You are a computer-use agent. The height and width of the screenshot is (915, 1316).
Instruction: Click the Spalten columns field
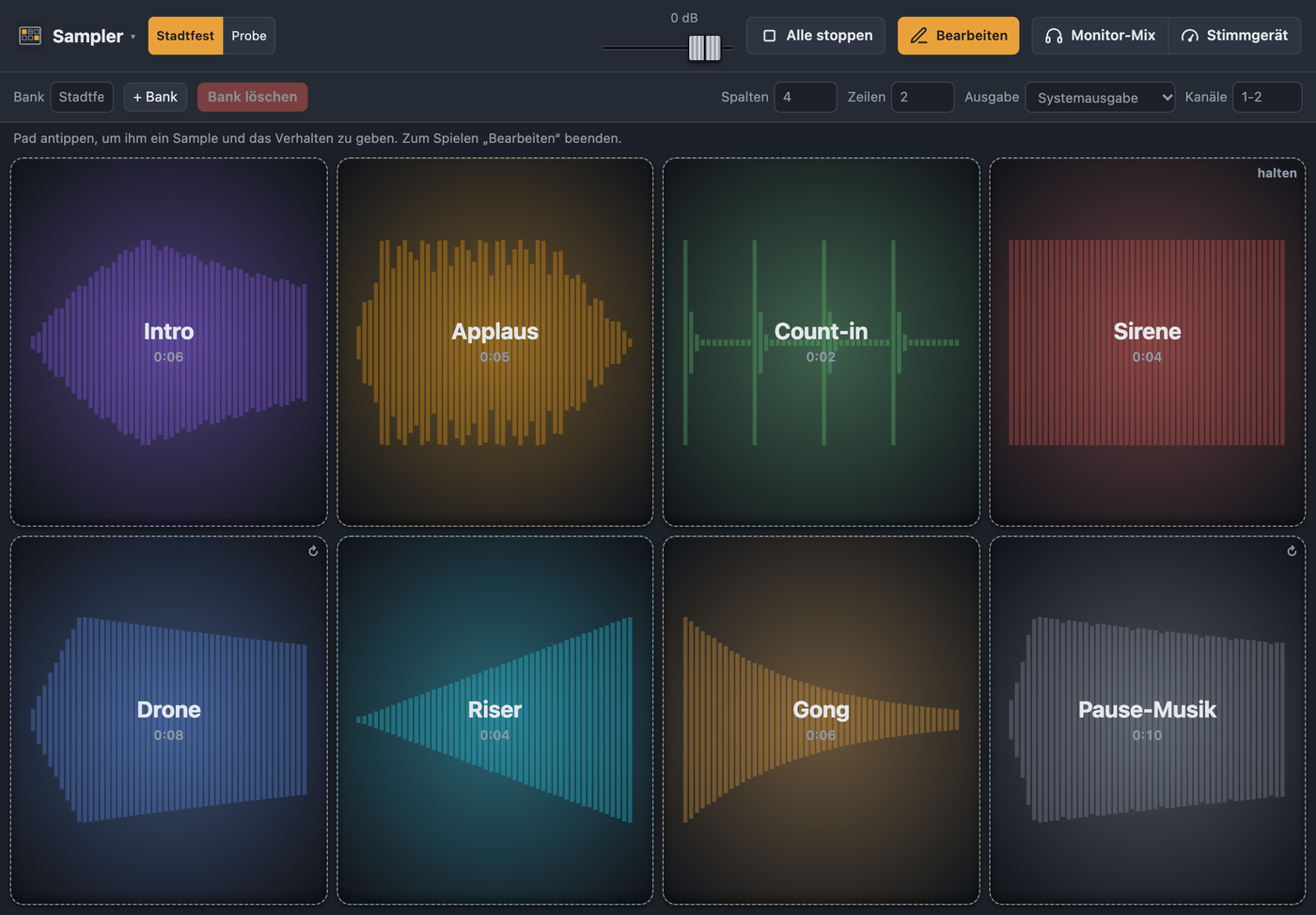coord(806,97)
